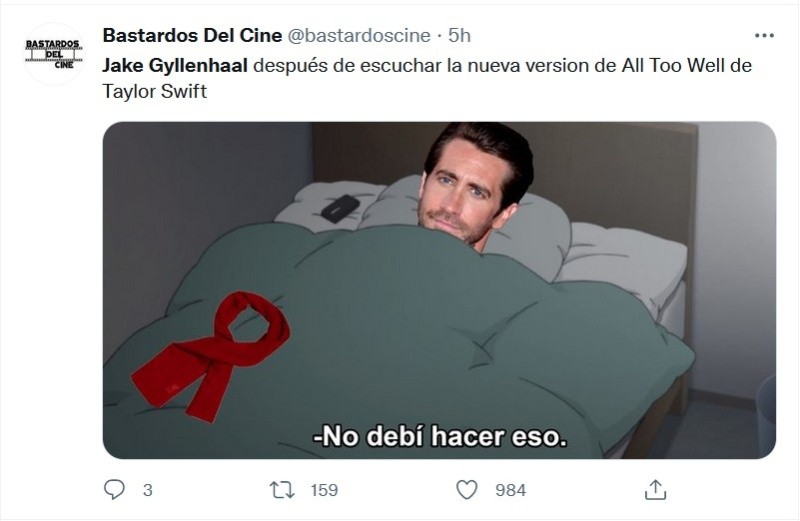Click the reply speech bubble icon
The height and width of the screenshot is (521, 800).
tap(114, 489)
